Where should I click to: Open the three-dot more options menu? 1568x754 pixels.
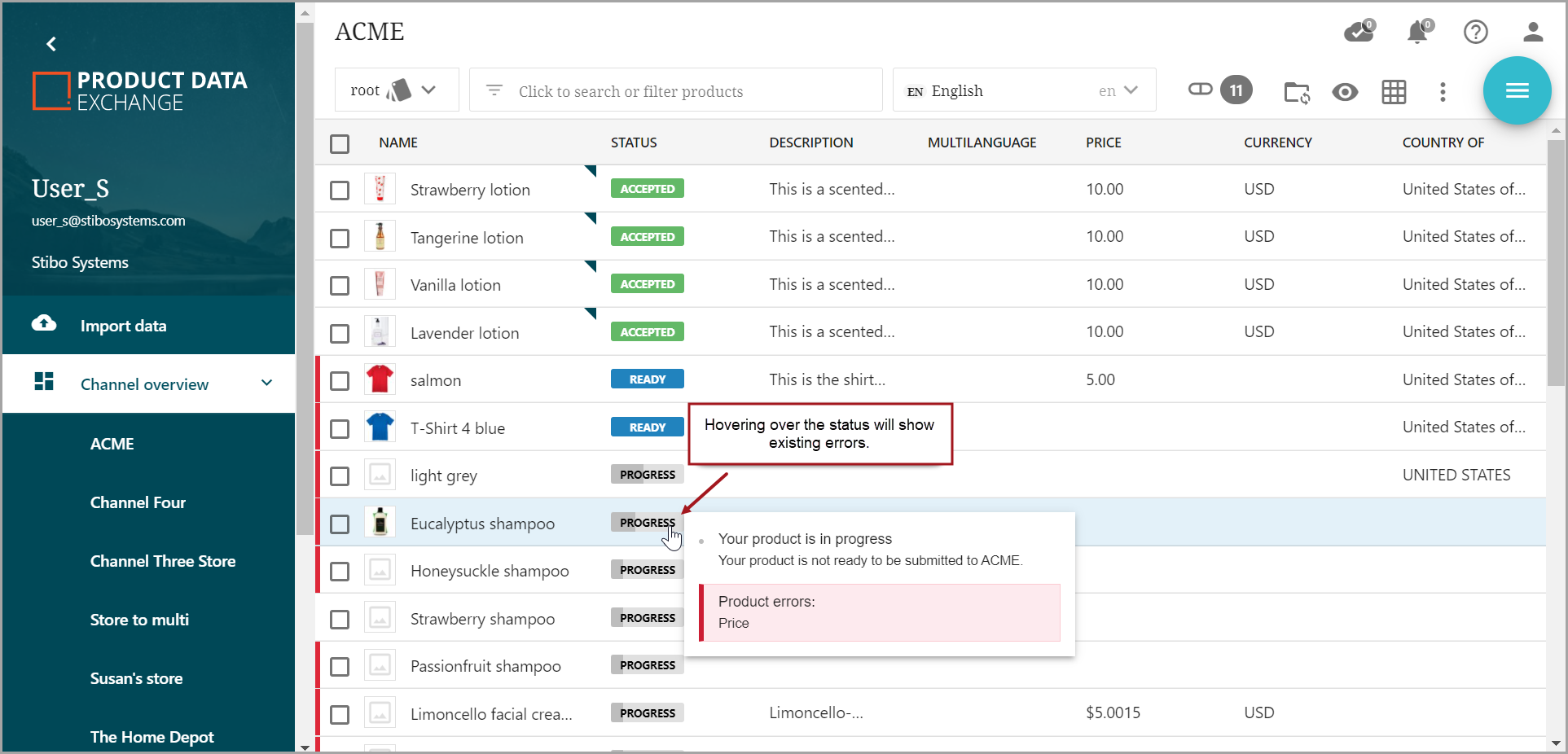coord(1443,92)
